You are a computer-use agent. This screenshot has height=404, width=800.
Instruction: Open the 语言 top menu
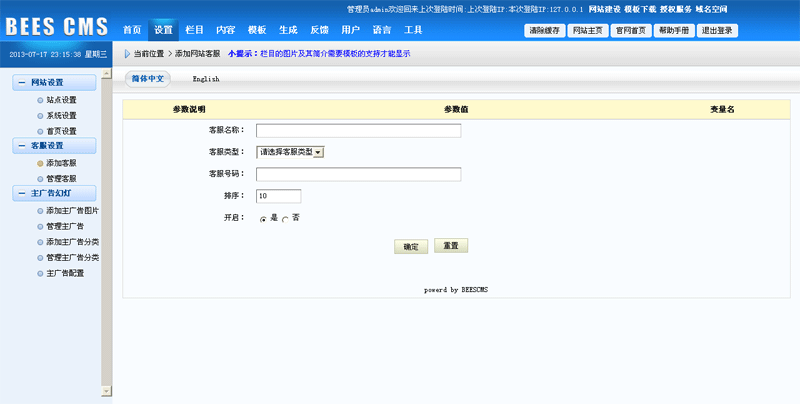click(382, 30)
